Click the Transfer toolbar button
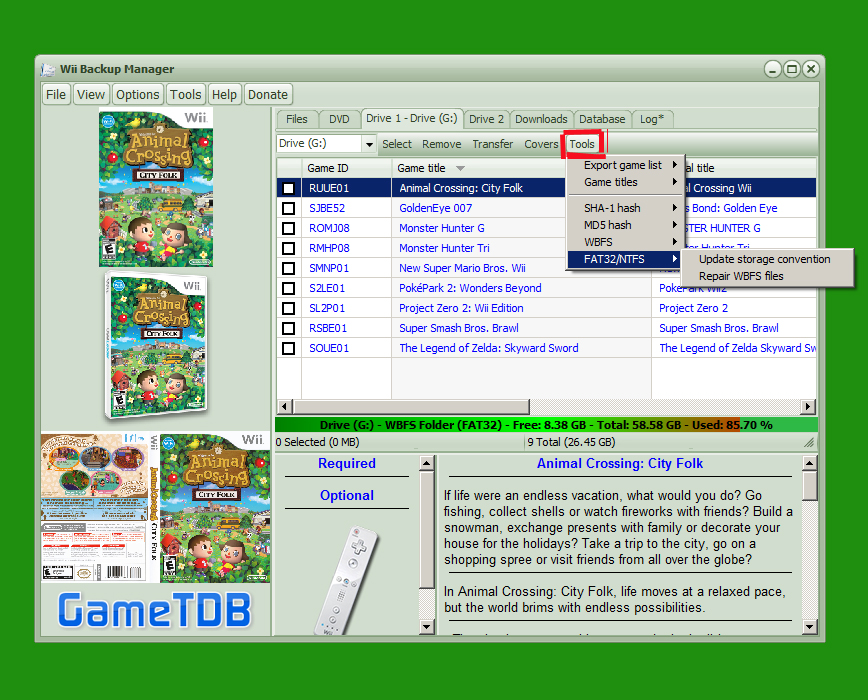The height and width of the screenshot is (700, 868). coord(493,144)
